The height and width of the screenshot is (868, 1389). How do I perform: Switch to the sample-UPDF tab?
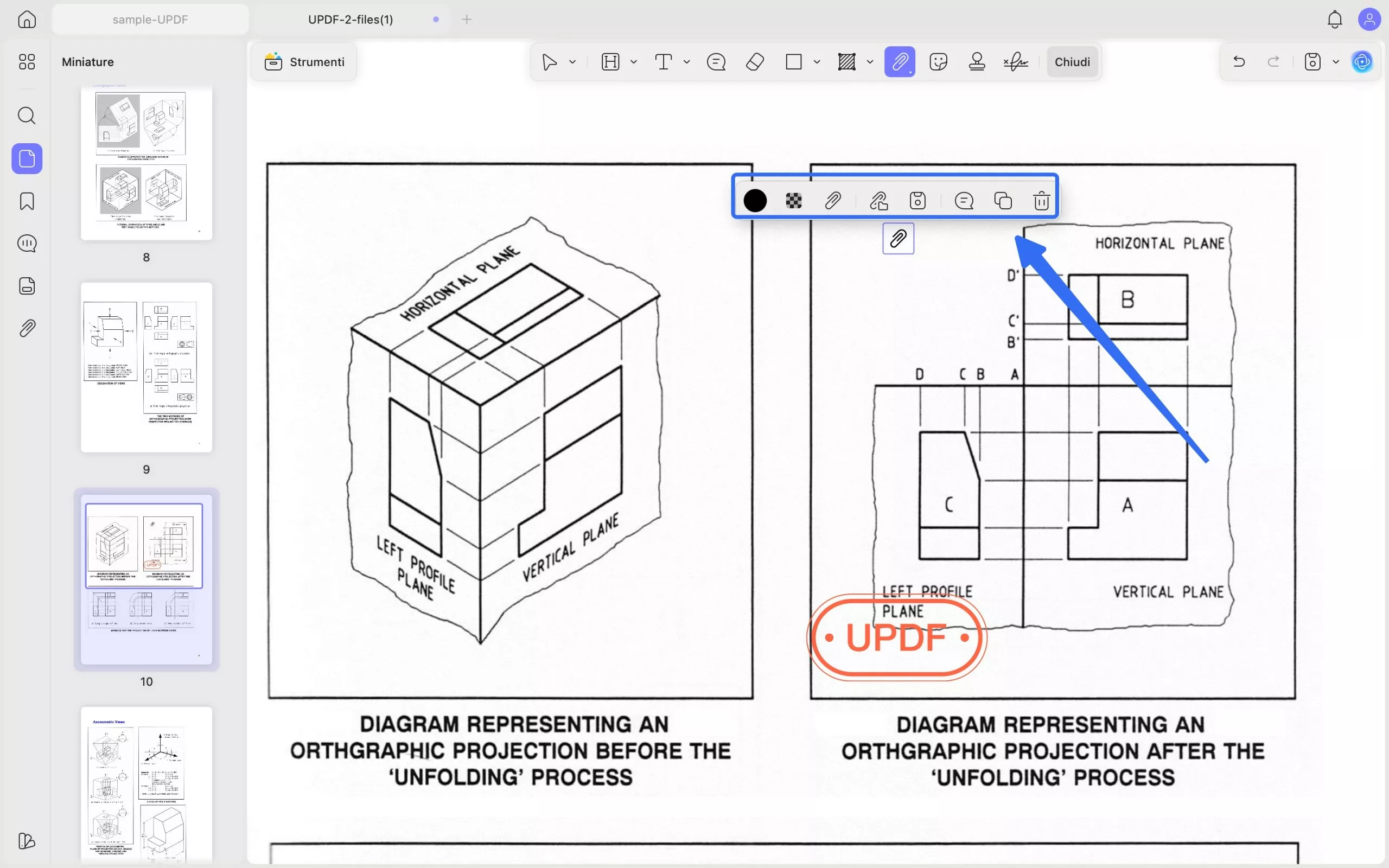[x=150, y=20]
